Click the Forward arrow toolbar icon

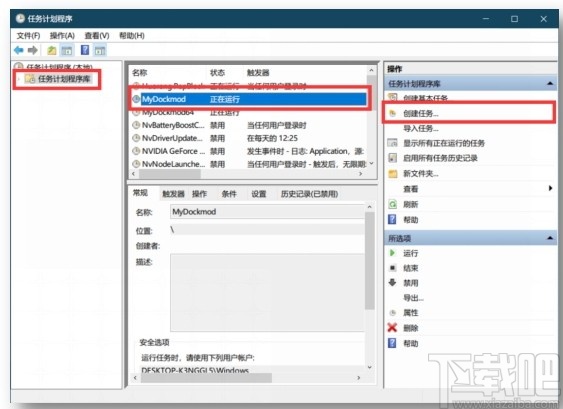(33, 50)
